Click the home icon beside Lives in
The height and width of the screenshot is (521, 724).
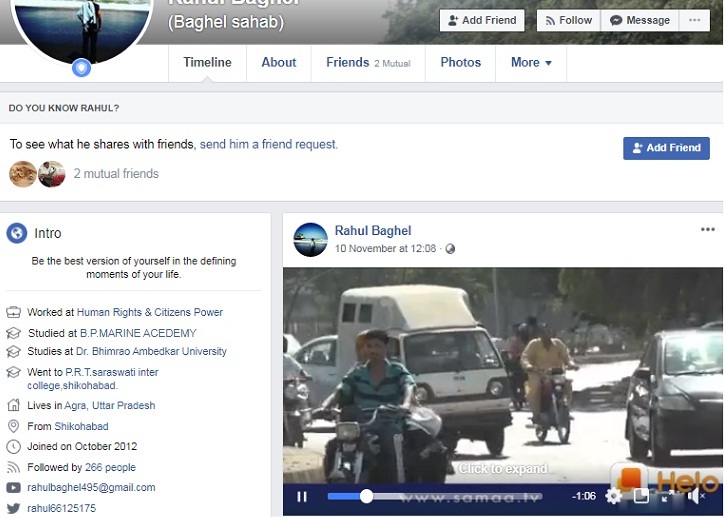[13, 406]
